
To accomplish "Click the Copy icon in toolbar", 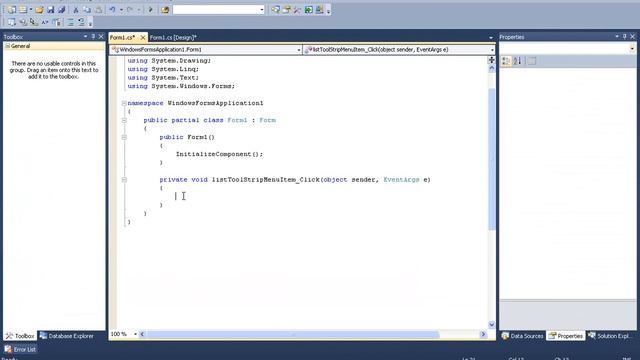I will coord(87,9).
